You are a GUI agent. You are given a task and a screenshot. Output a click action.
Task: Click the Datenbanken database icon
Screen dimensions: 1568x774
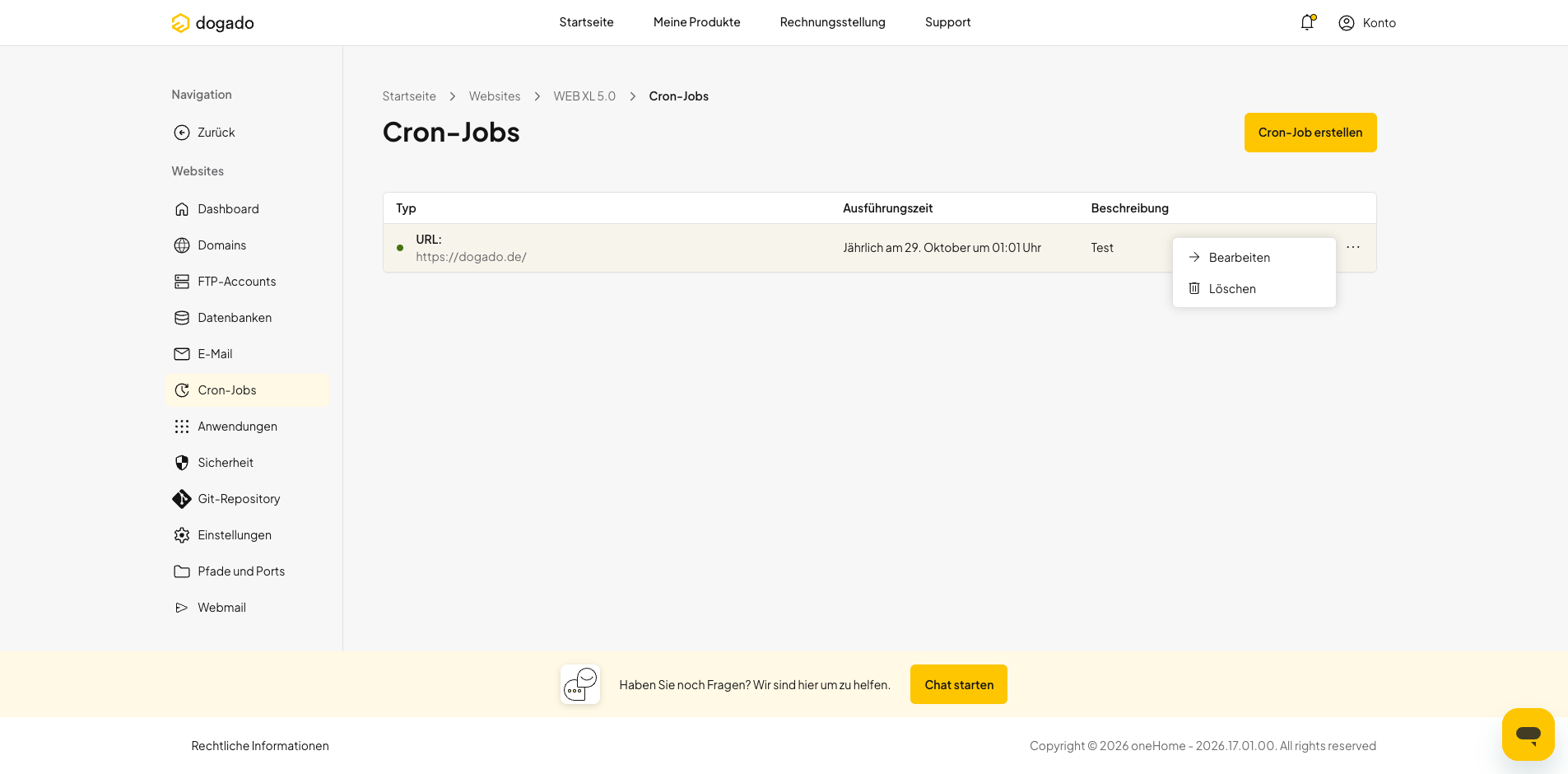tap(182, 318)
